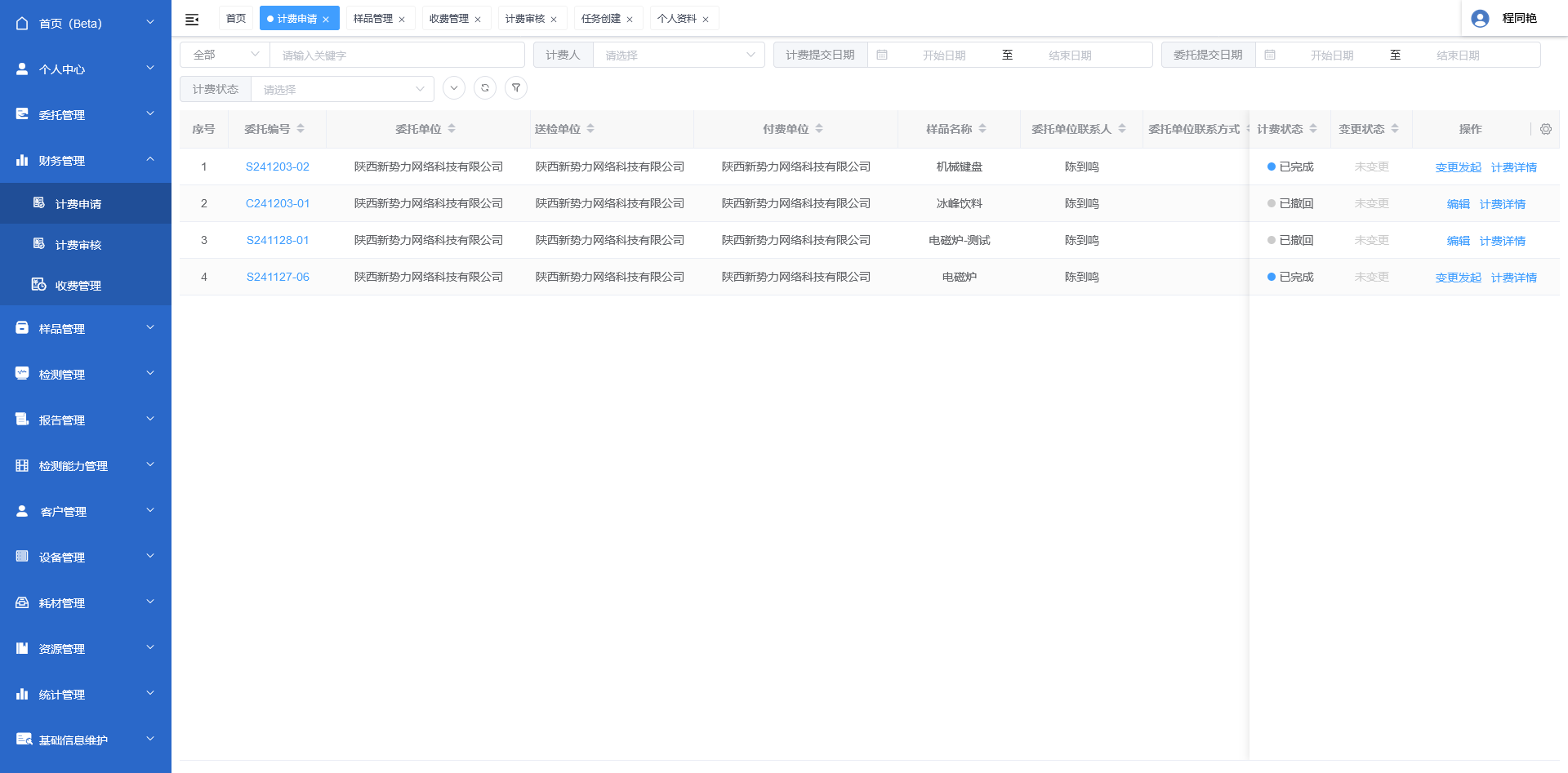1568x773 pixels.
Task: Sort by 送检单位 column
Action: click(x=590, y=129)
